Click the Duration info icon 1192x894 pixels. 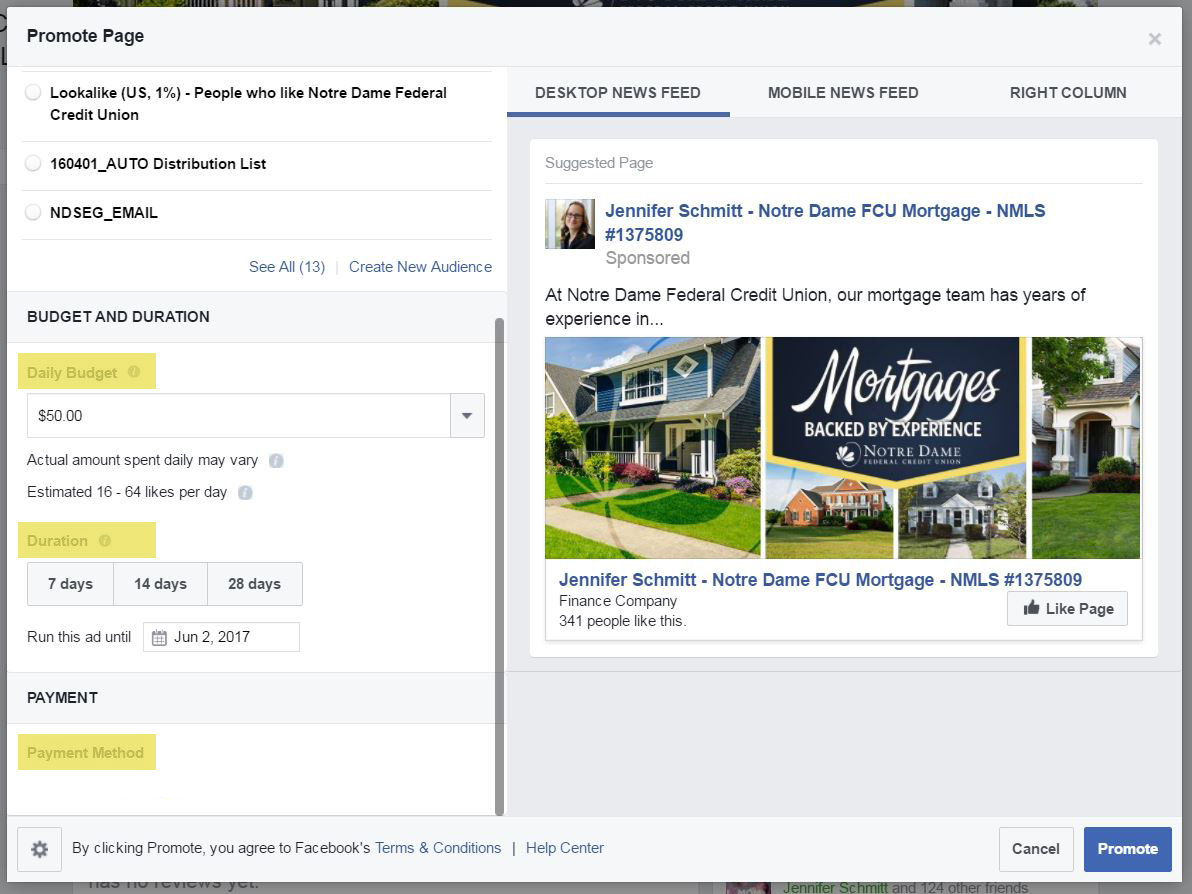[105, 541]
